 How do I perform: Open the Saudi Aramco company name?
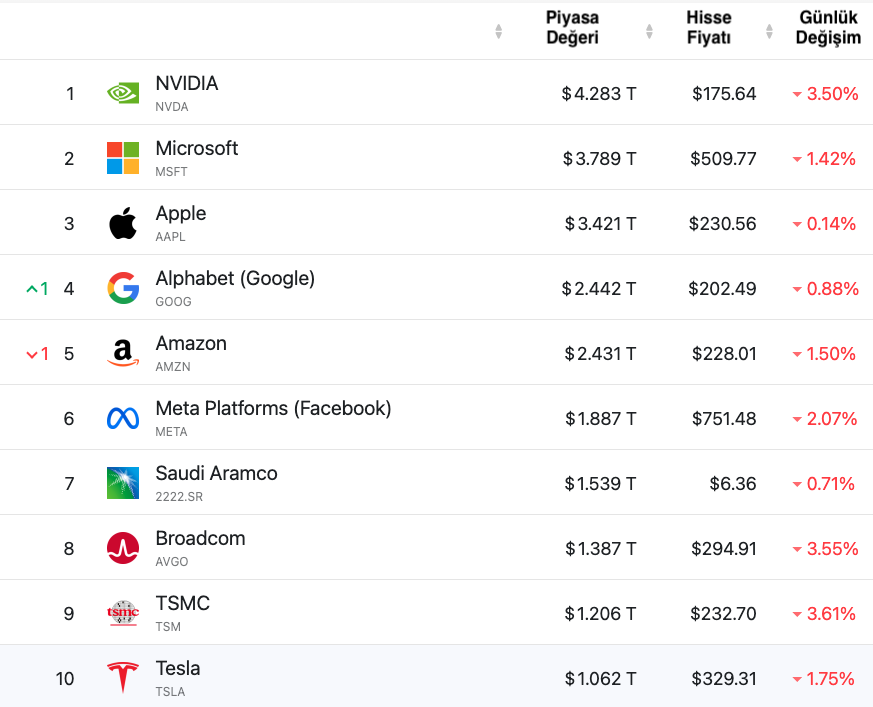(217, 473)
